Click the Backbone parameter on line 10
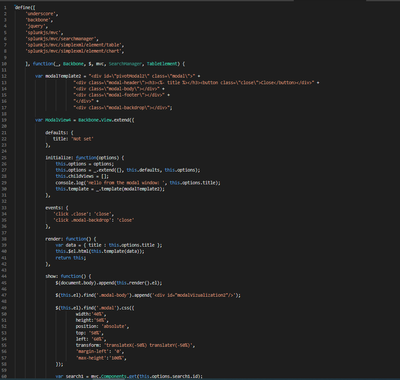The width and height of the screenshot is (400, 380). (73, 64)
